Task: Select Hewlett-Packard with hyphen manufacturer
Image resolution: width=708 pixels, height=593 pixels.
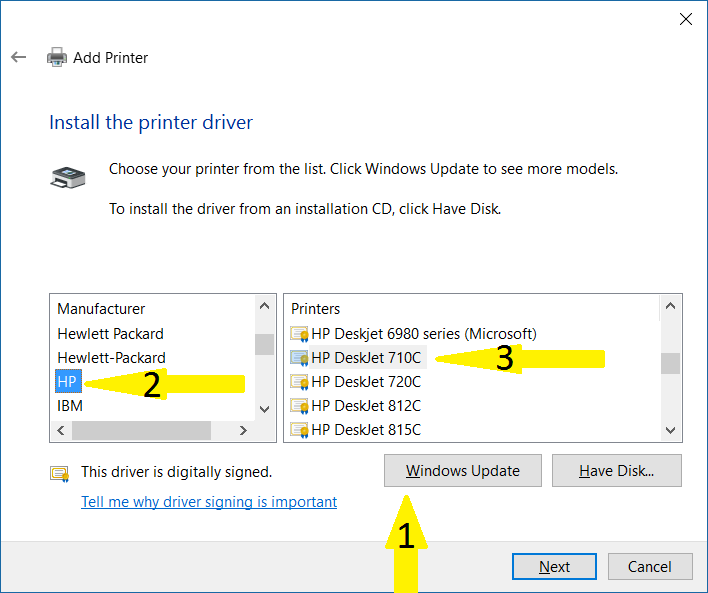Action: [x=111, y=357]
